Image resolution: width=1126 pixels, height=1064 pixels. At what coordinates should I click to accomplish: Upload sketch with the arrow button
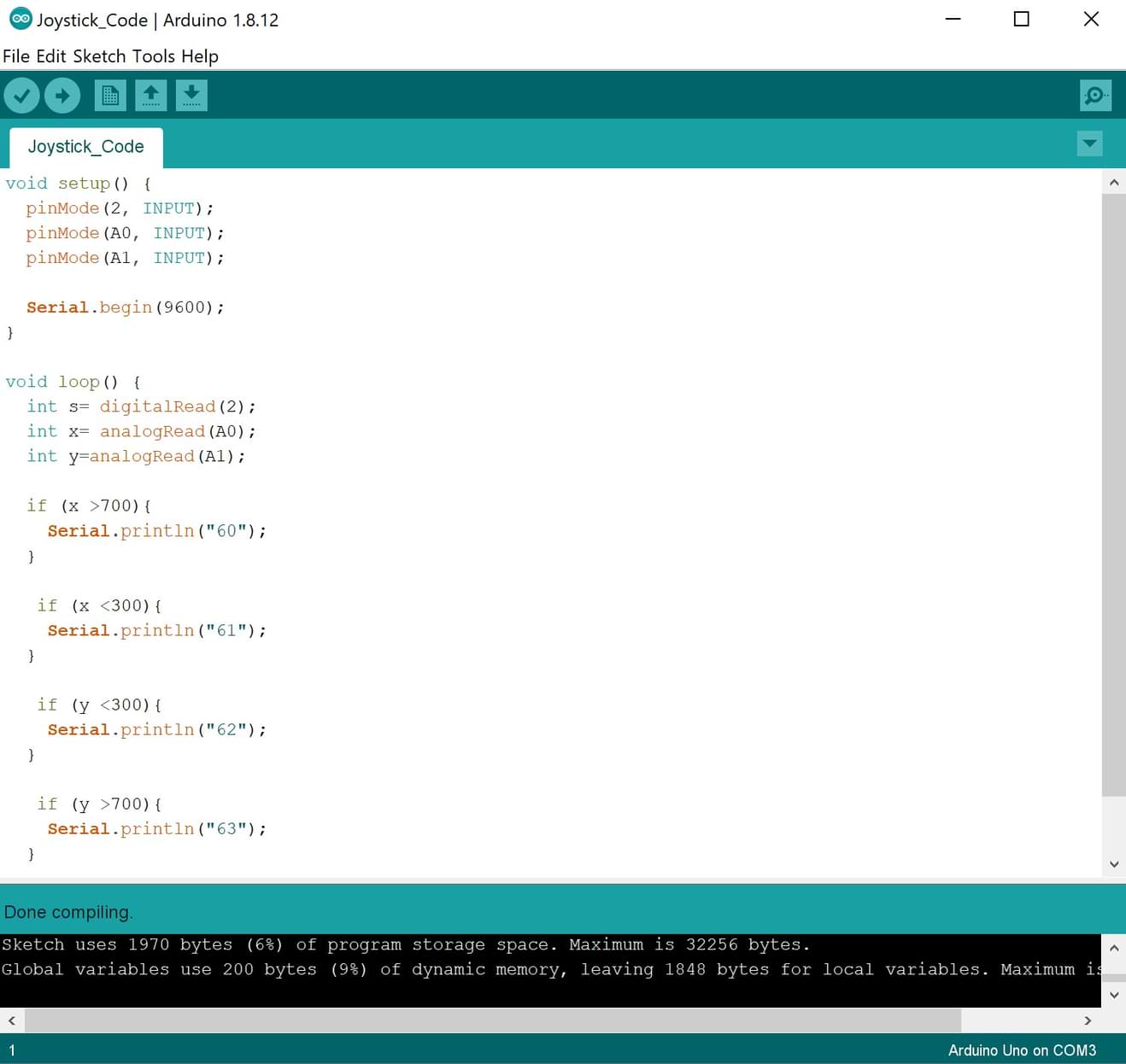[62, 96]
